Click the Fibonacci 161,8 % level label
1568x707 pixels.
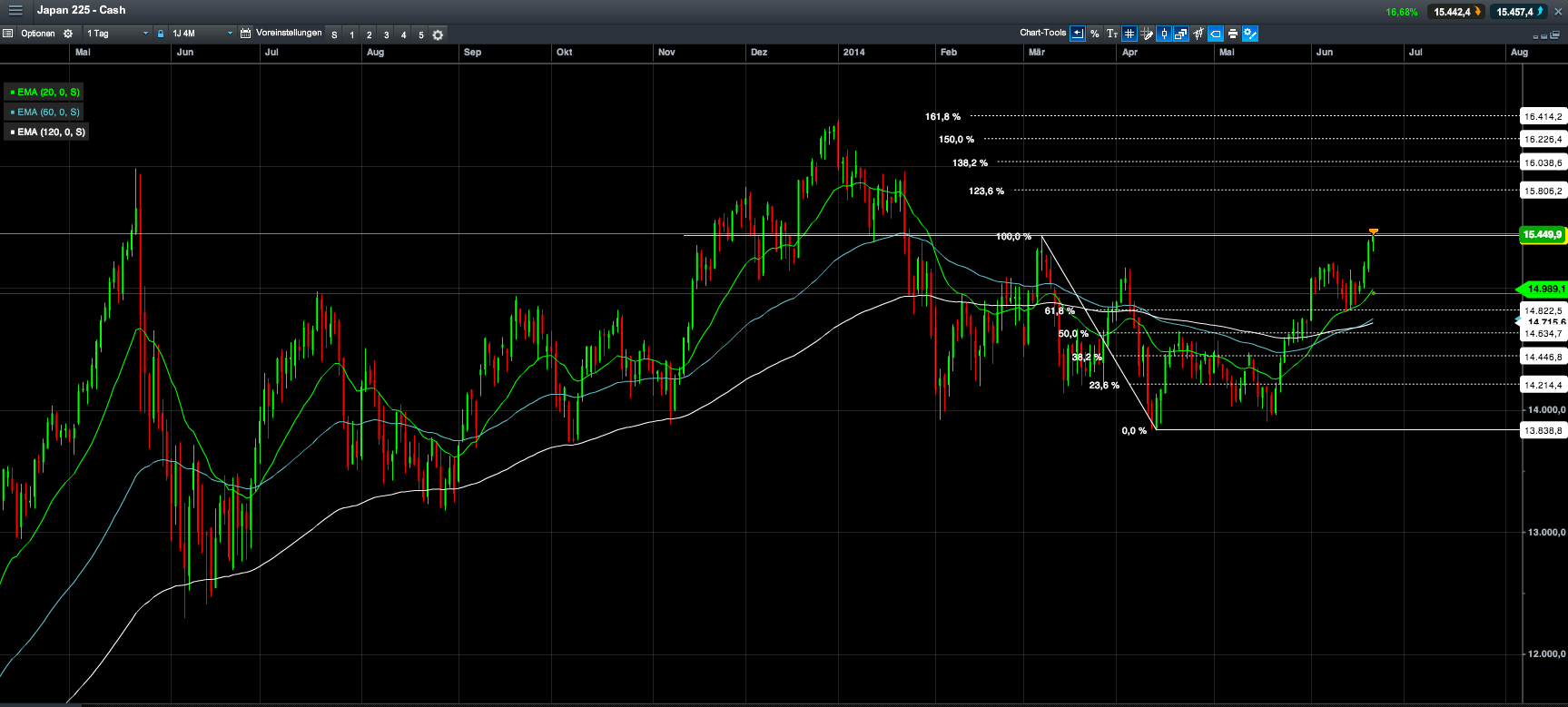click(x=942, y=116)
